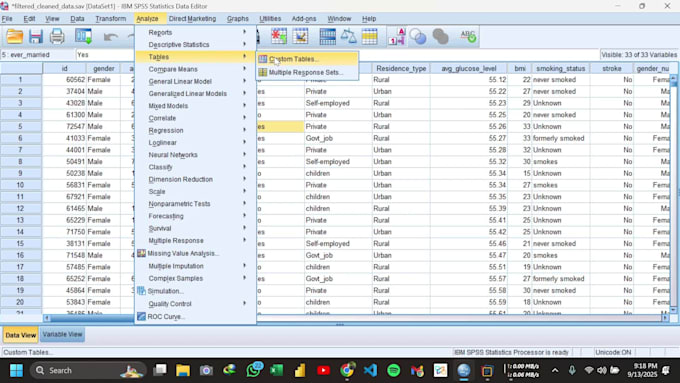Select the gender column header
The image size is (680, 383).
[x=104, y=69]
